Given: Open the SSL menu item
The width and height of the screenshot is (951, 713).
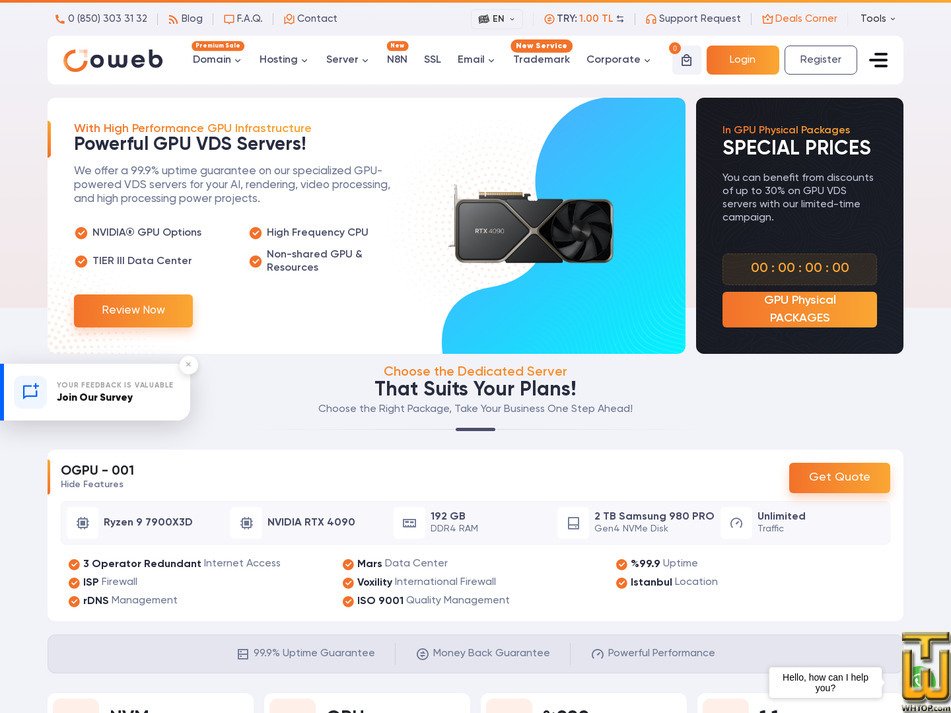Looking at the screenshot, I should point(432,59).
